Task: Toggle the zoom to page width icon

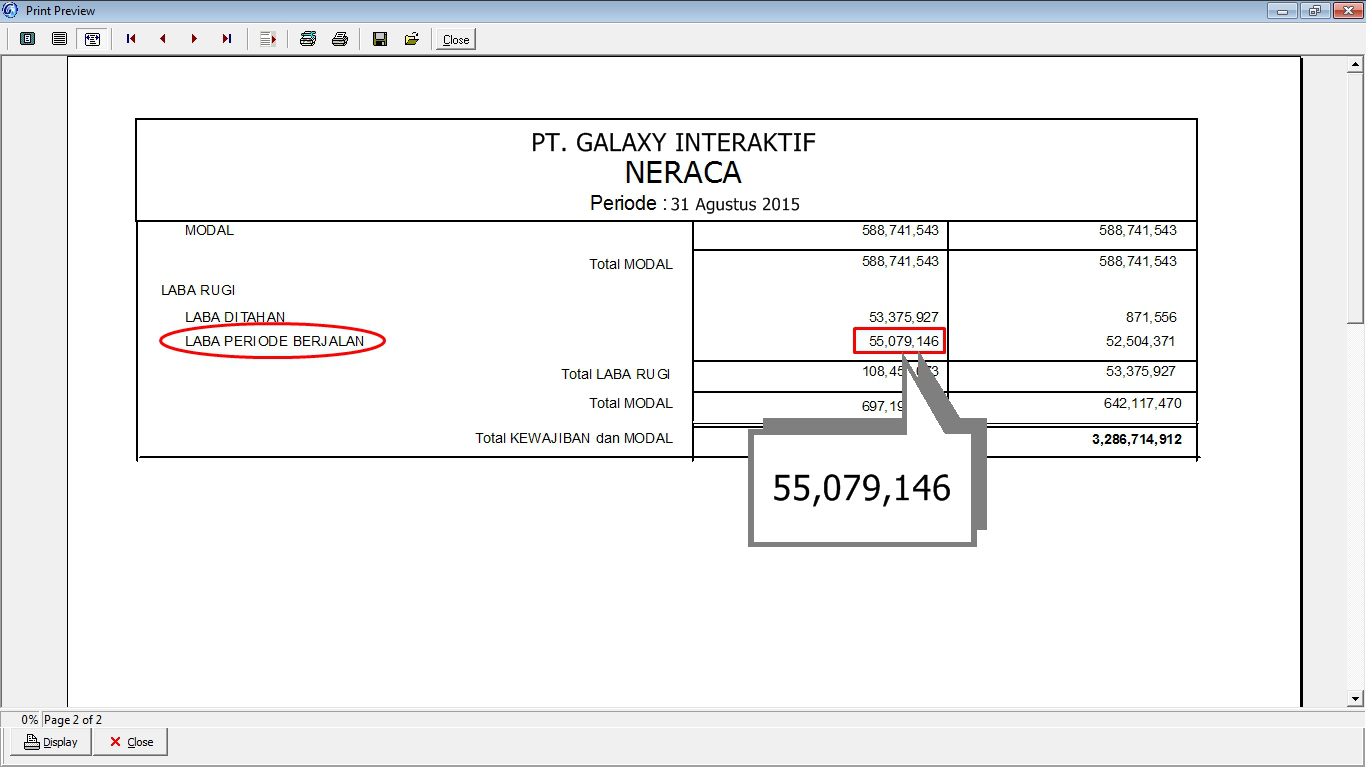Action: click(92, 39)
